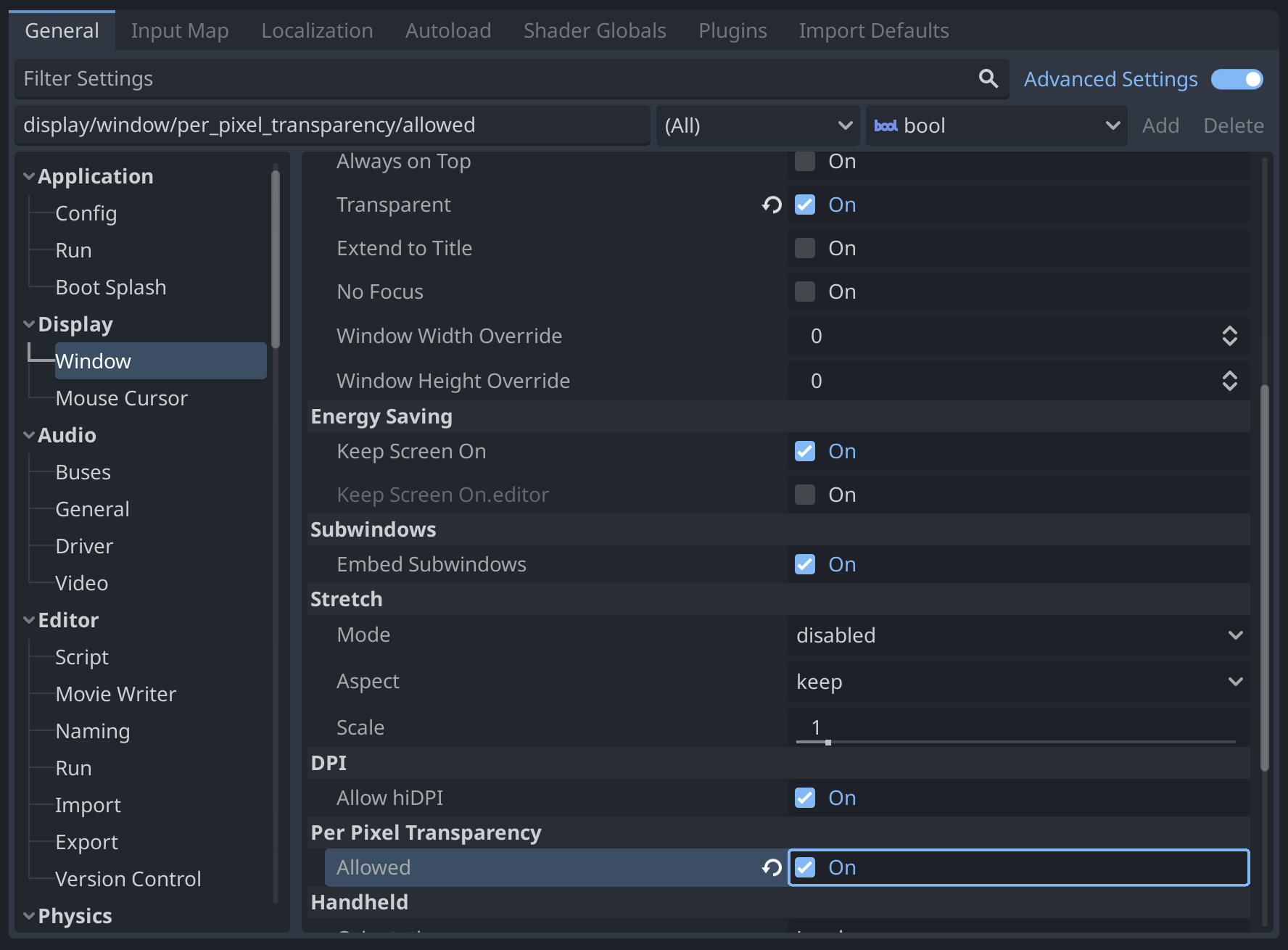Open the Aspect dropdown showing keep
The width and height of the screenshot is (1288, 950).
(1015, 681)
